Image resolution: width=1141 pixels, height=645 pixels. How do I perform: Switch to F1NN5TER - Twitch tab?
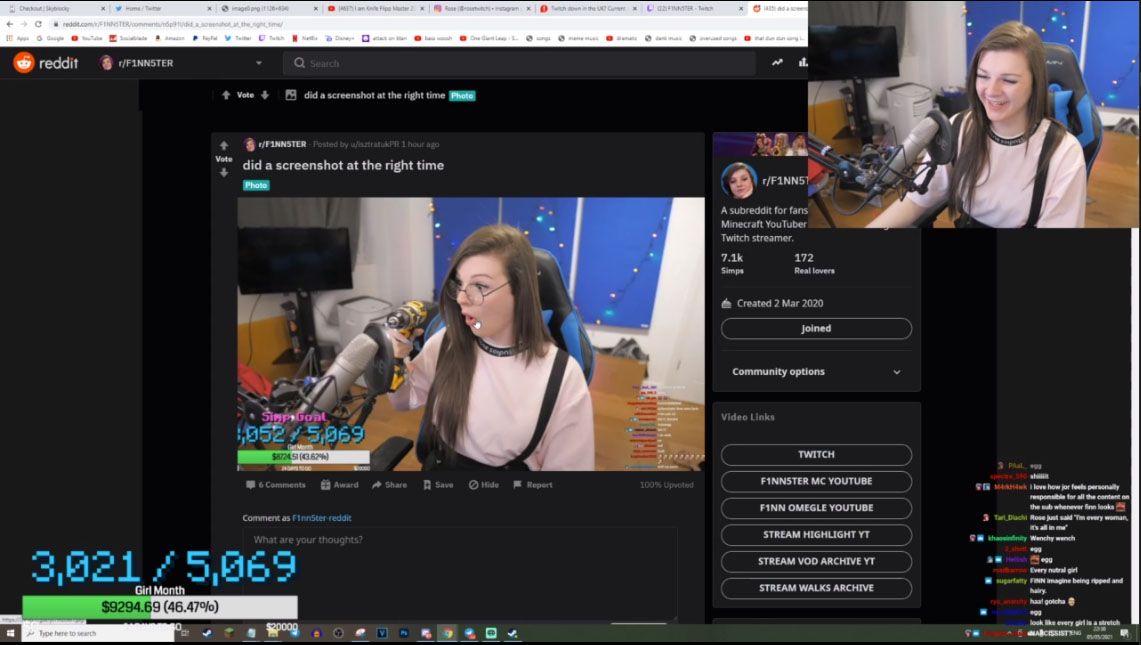pyautogui.click(x=693, y=9)
